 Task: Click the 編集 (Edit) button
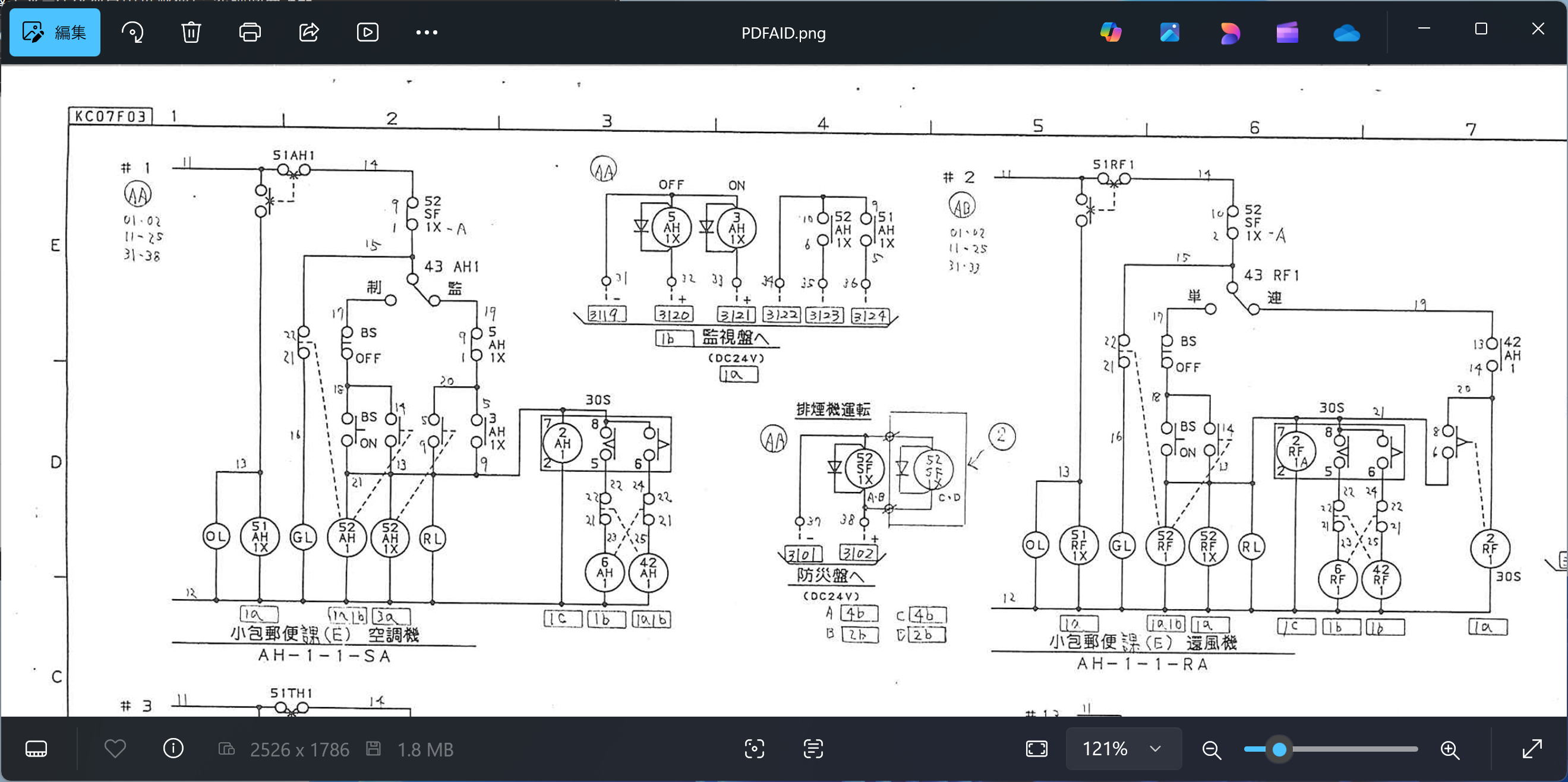coord(55,32)
